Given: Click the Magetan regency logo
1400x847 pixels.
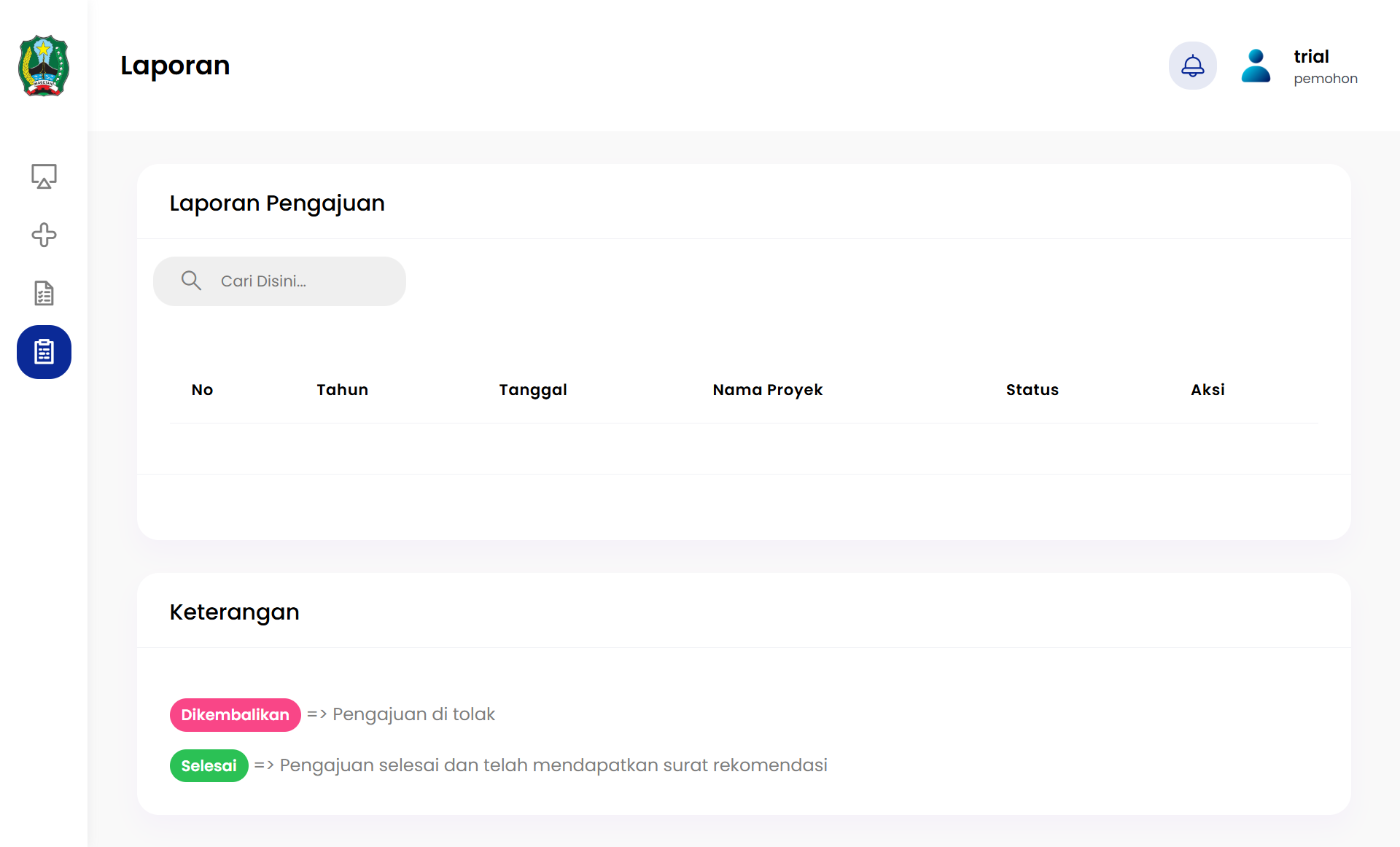Looking at the screenshot, I should (44, 66).
